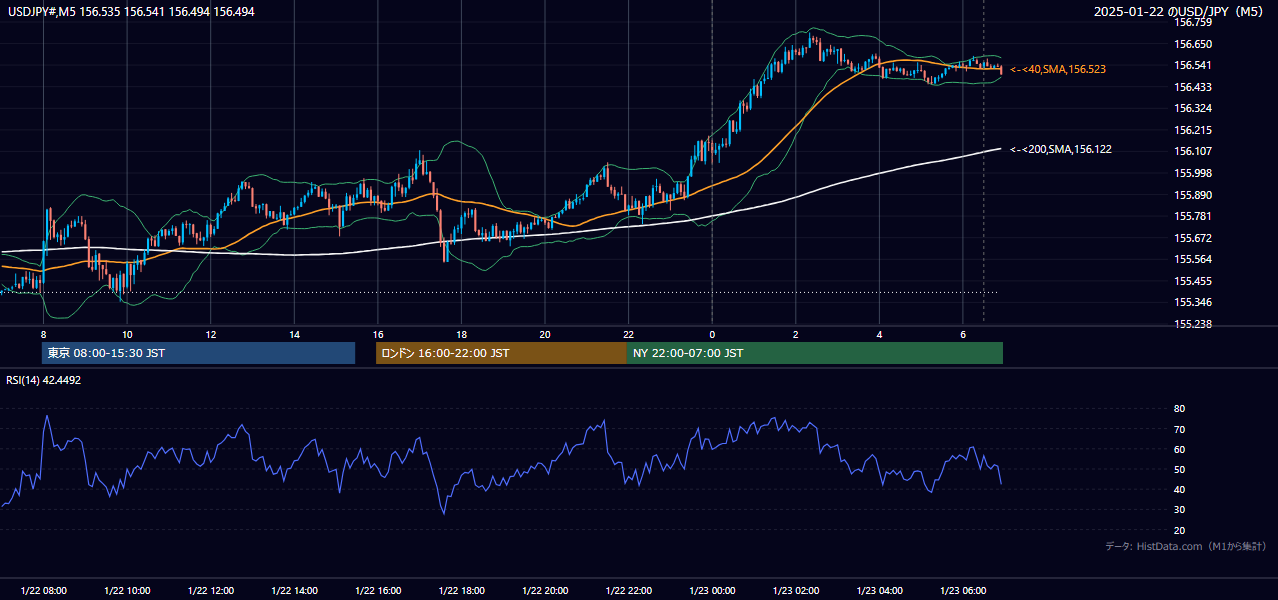
Task: Click the bottom time label 1/22 16:00
Action: click(x=378, y=591)
